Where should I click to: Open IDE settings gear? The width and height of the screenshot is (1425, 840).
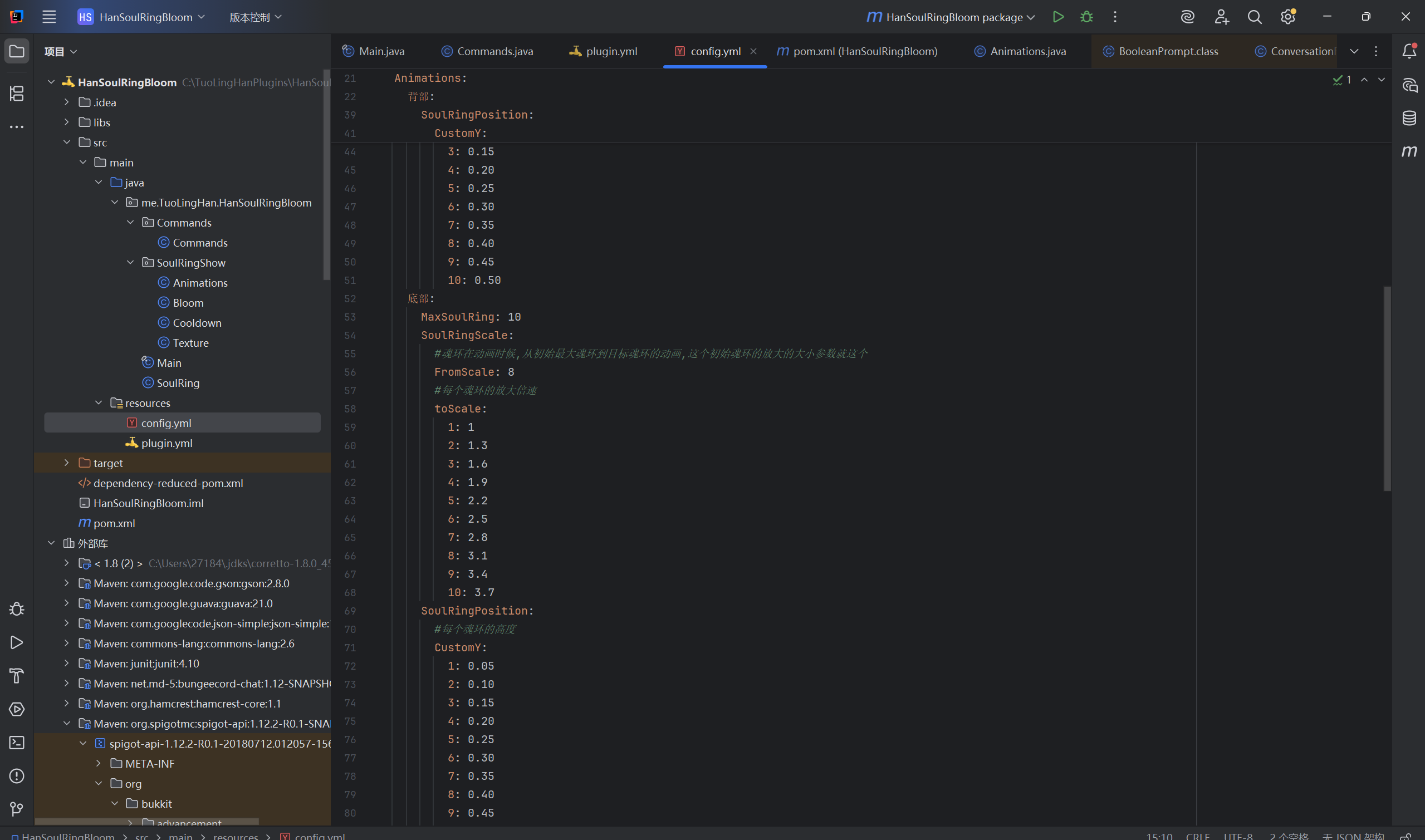(1288, 17)
